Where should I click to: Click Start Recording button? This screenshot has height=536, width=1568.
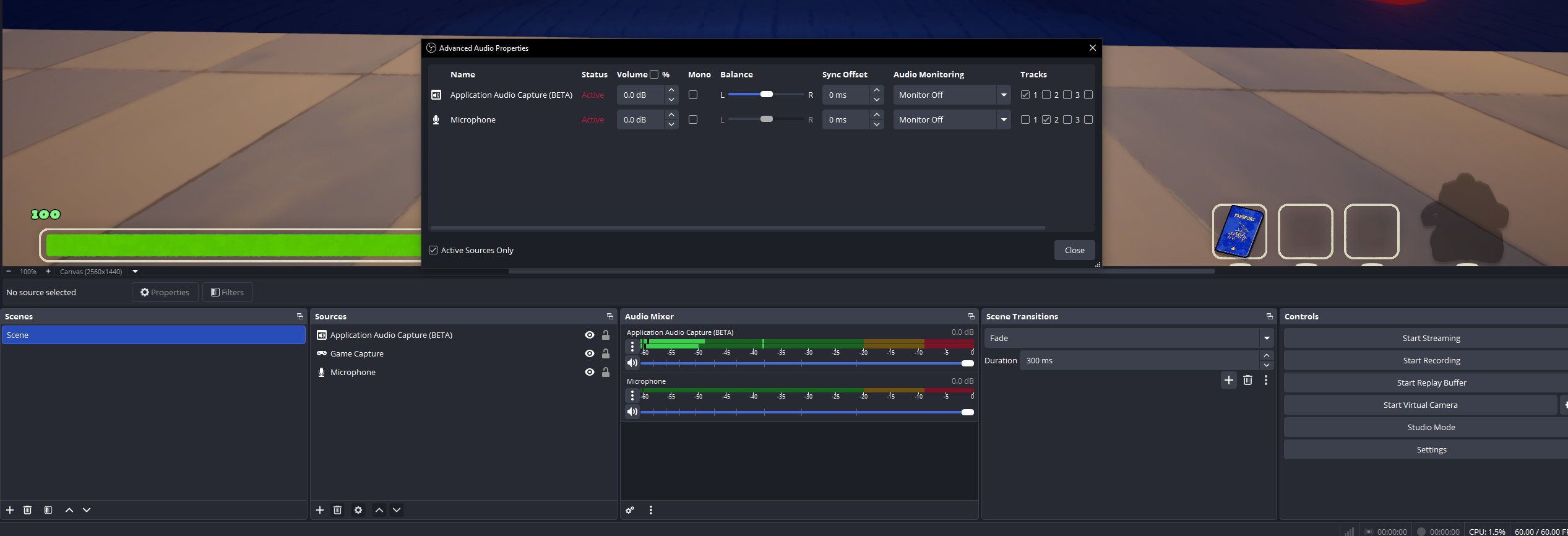1431,360
